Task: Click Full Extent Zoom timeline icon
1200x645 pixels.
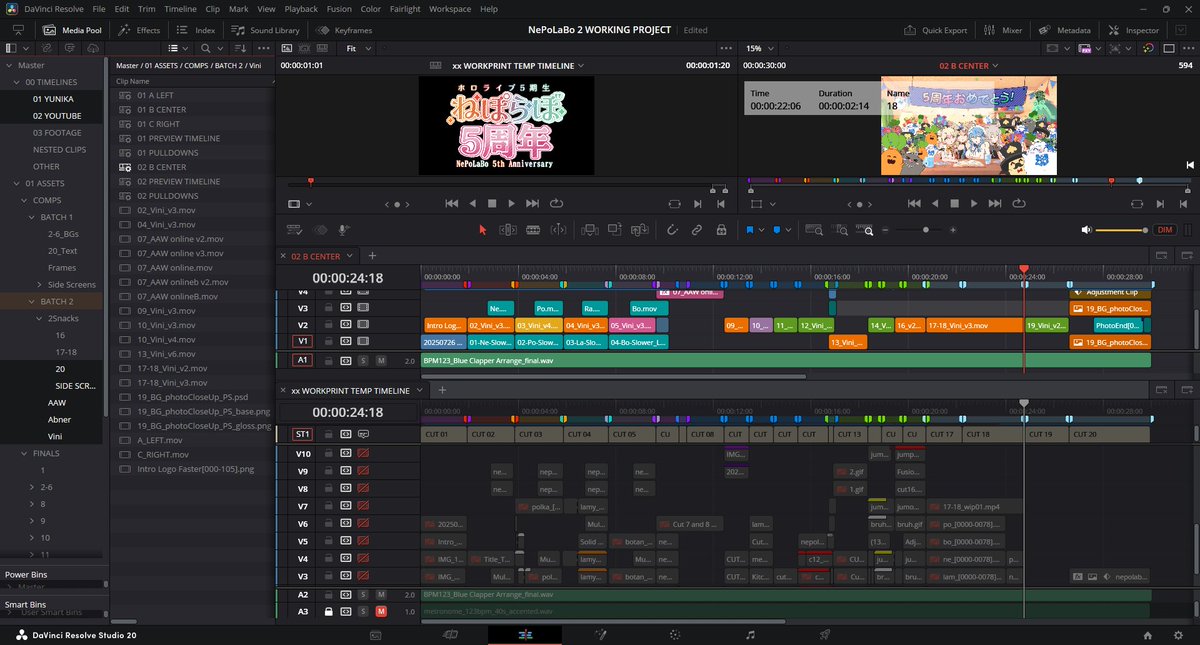Action: [816, 230]
